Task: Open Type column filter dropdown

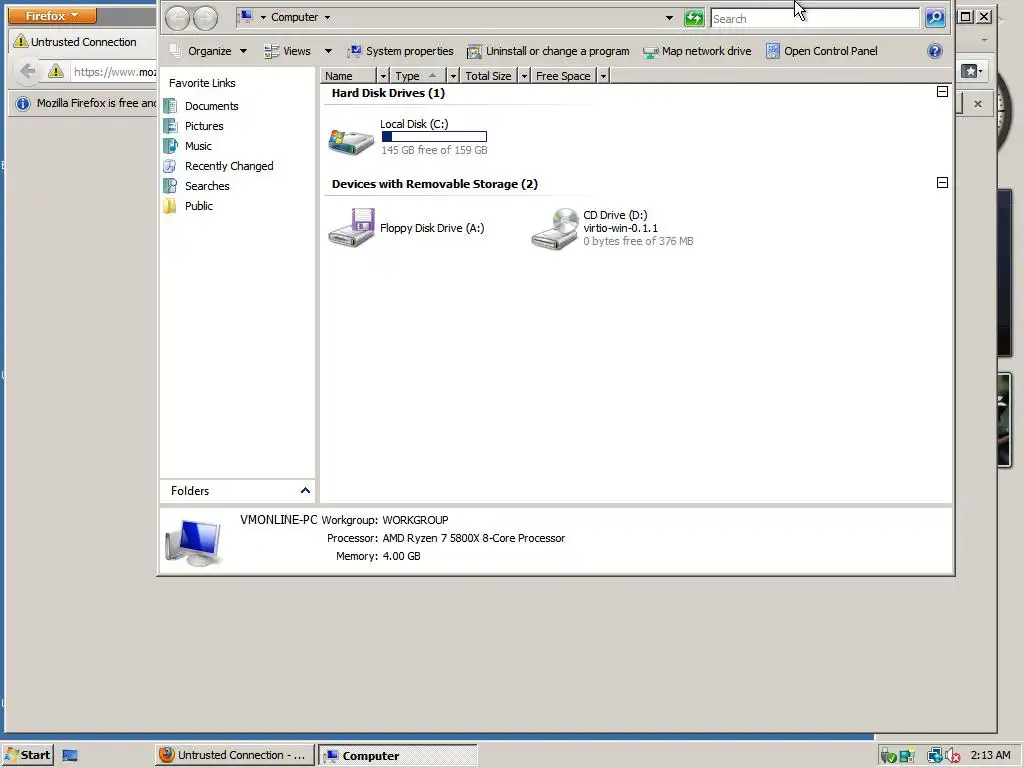Action: pos(453,76)
